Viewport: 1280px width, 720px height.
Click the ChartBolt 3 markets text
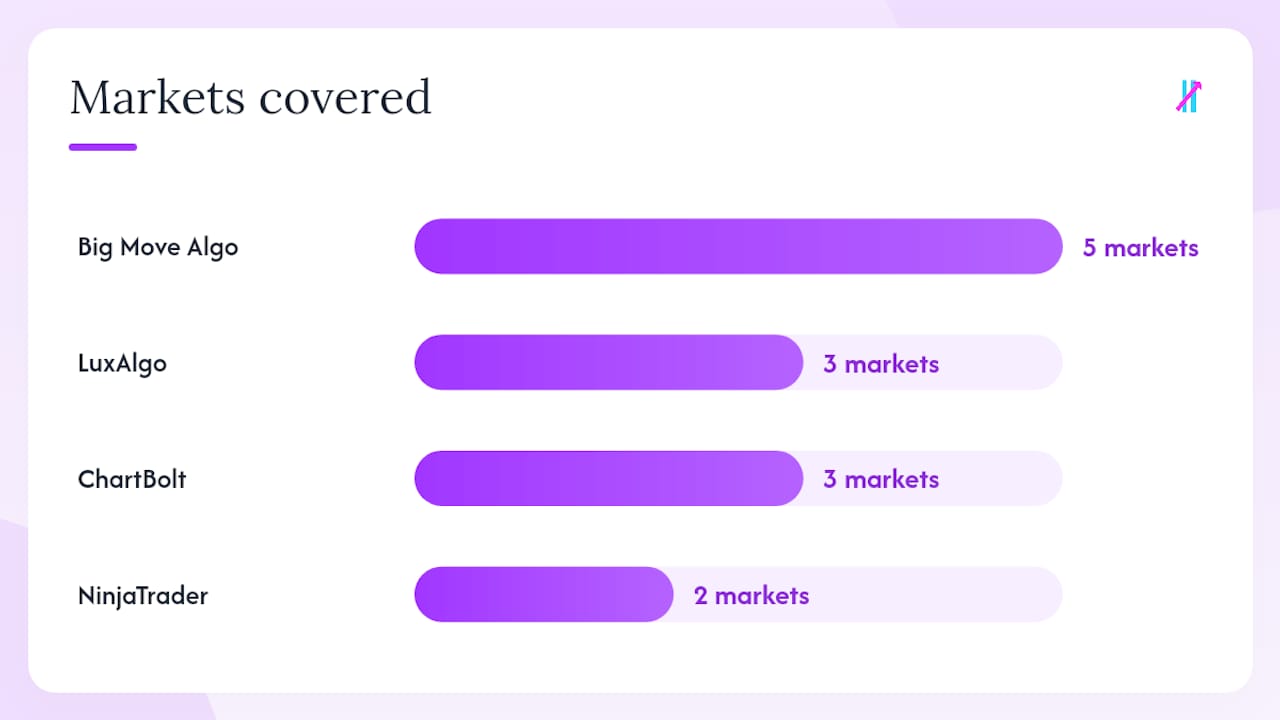coord(881,480)
